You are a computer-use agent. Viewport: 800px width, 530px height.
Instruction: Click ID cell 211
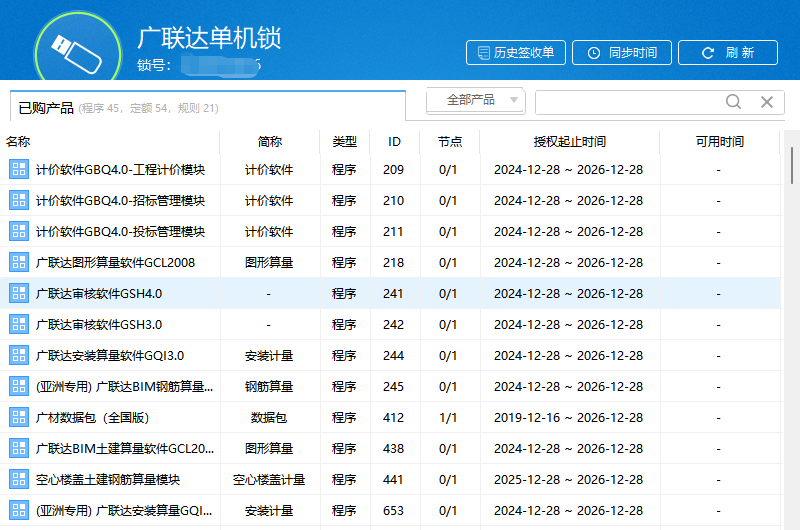393,232
